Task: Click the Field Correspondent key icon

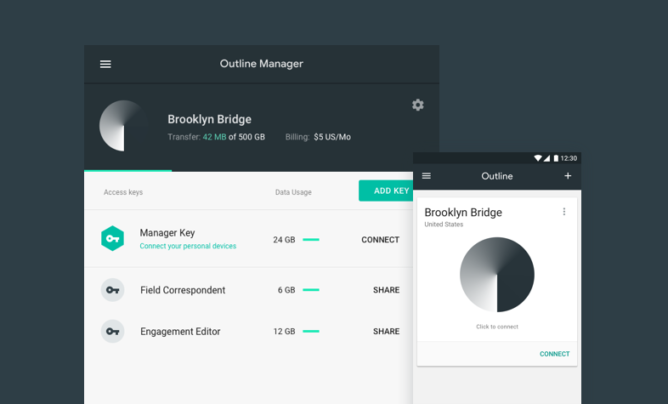Action: pyautogui.click(x=113, y=290)
